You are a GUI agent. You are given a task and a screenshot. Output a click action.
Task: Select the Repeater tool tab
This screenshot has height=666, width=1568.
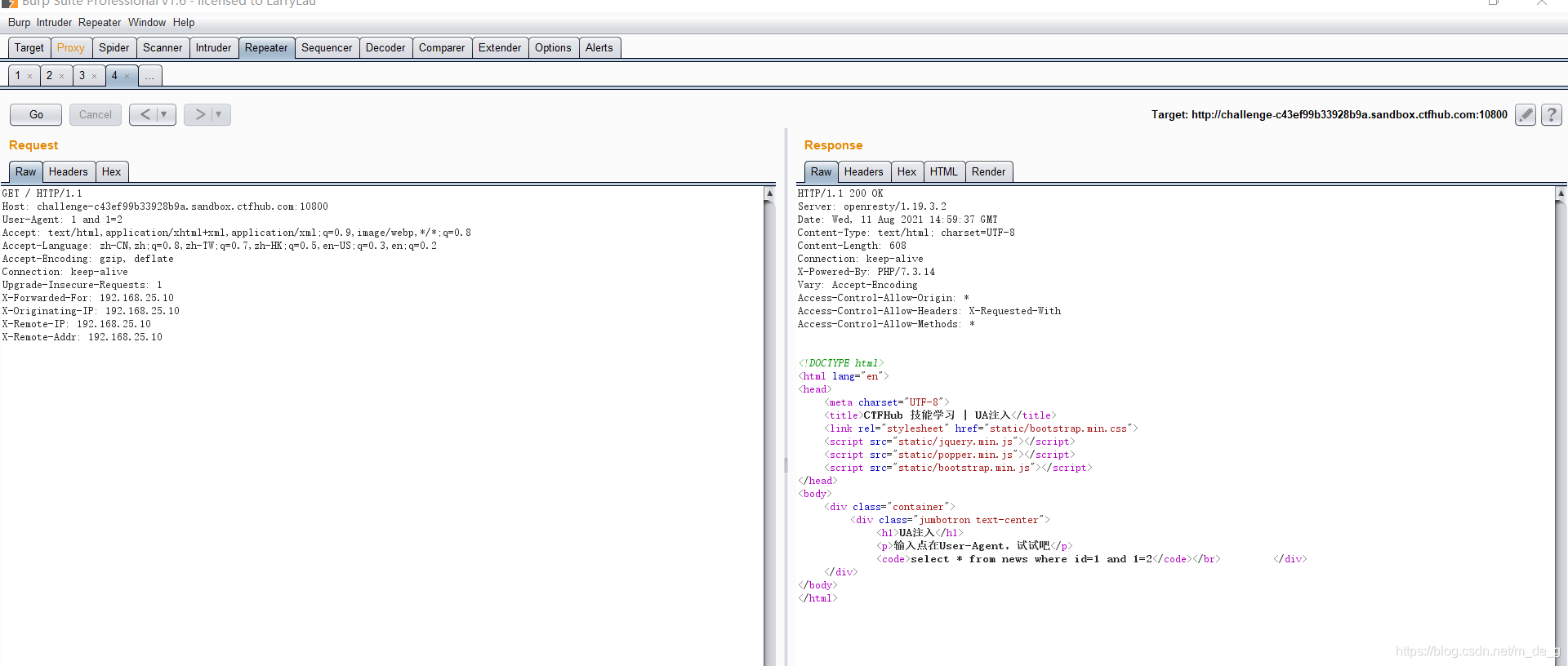click(266, 48)
